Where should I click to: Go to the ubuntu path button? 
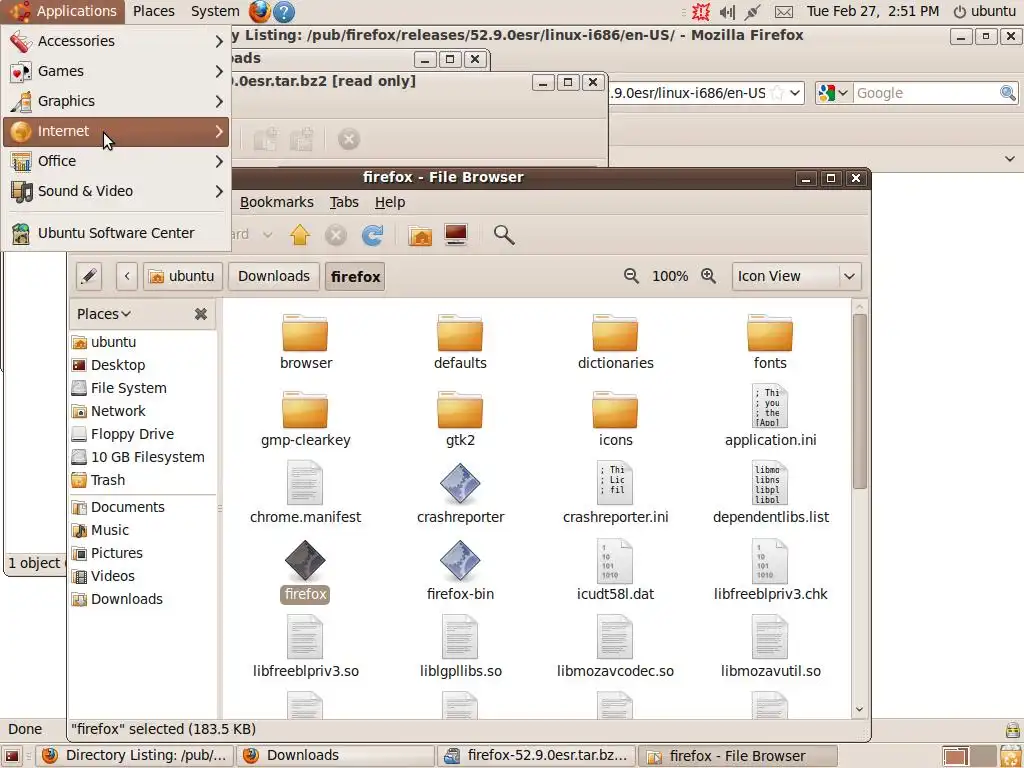183,276
